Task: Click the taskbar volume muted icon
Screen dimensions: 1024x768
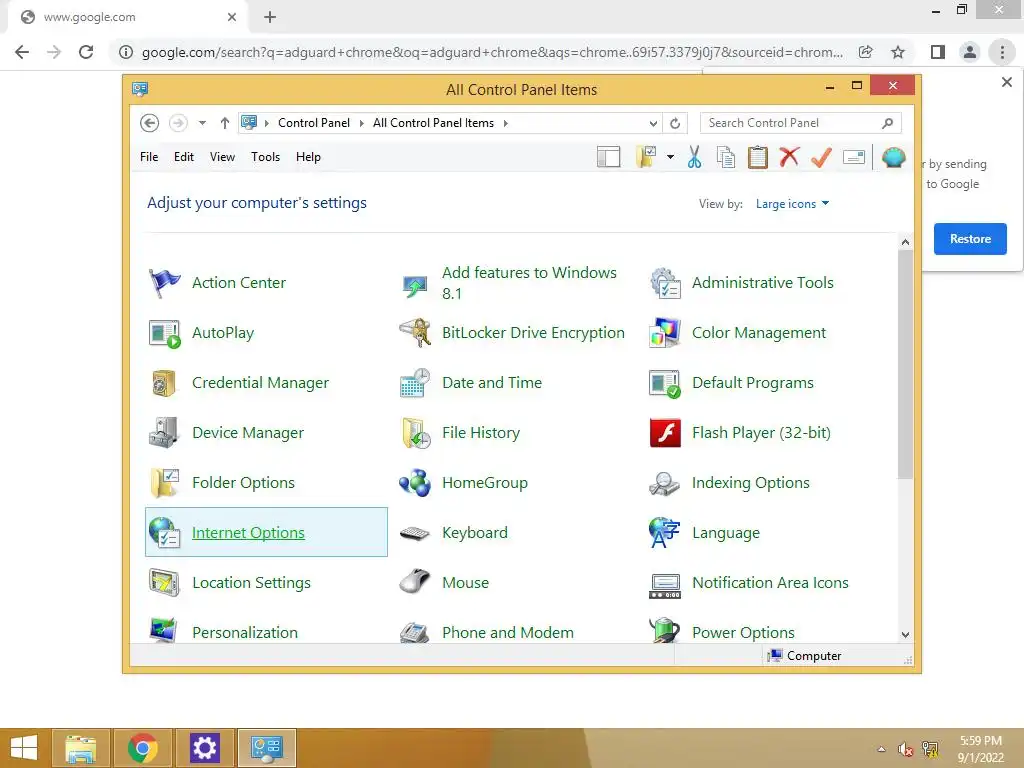Action: click(x=905, y=749)
